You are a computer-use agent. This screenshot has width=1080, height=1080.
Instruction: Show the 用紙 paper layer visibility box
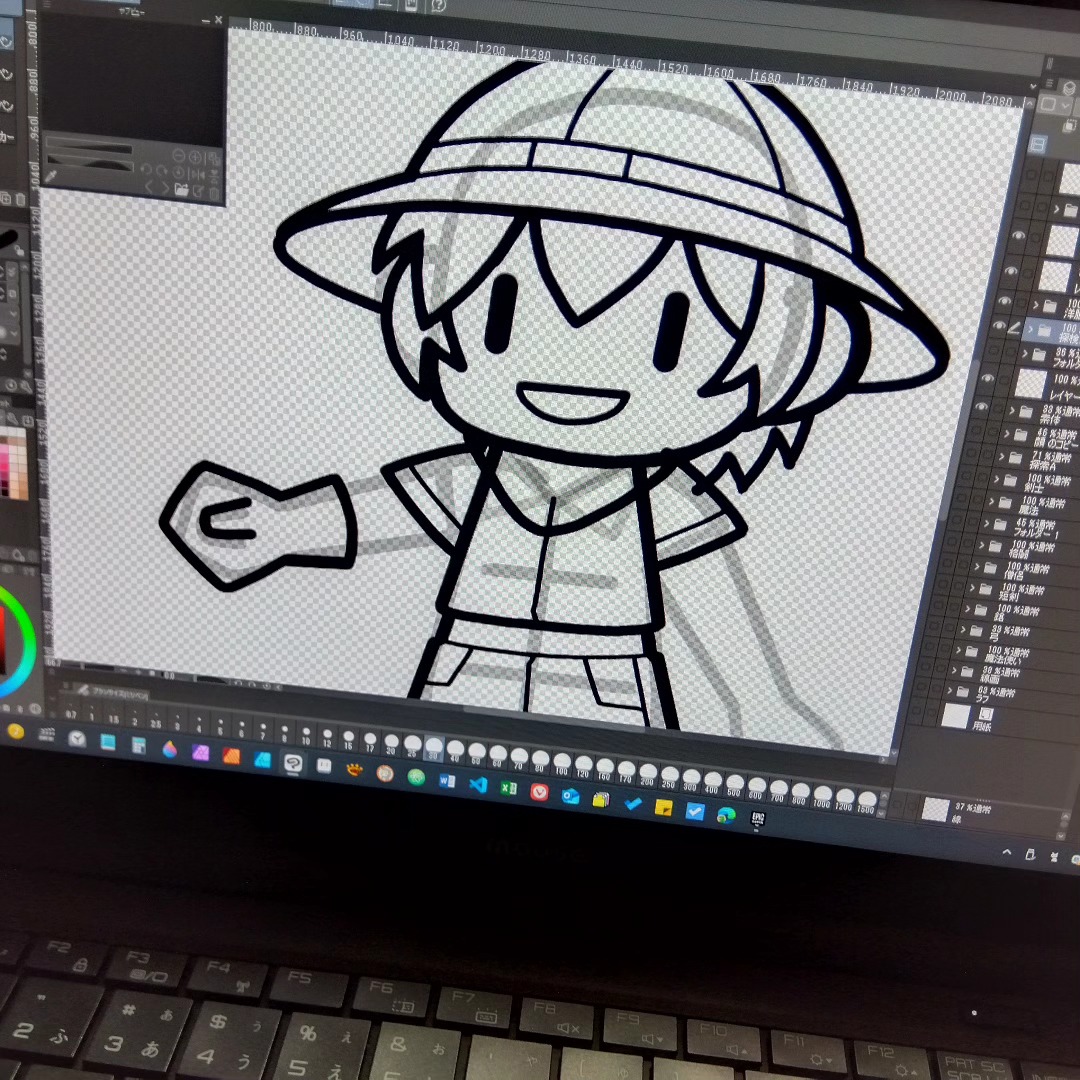pyautogui.click(x=915, y=712)
